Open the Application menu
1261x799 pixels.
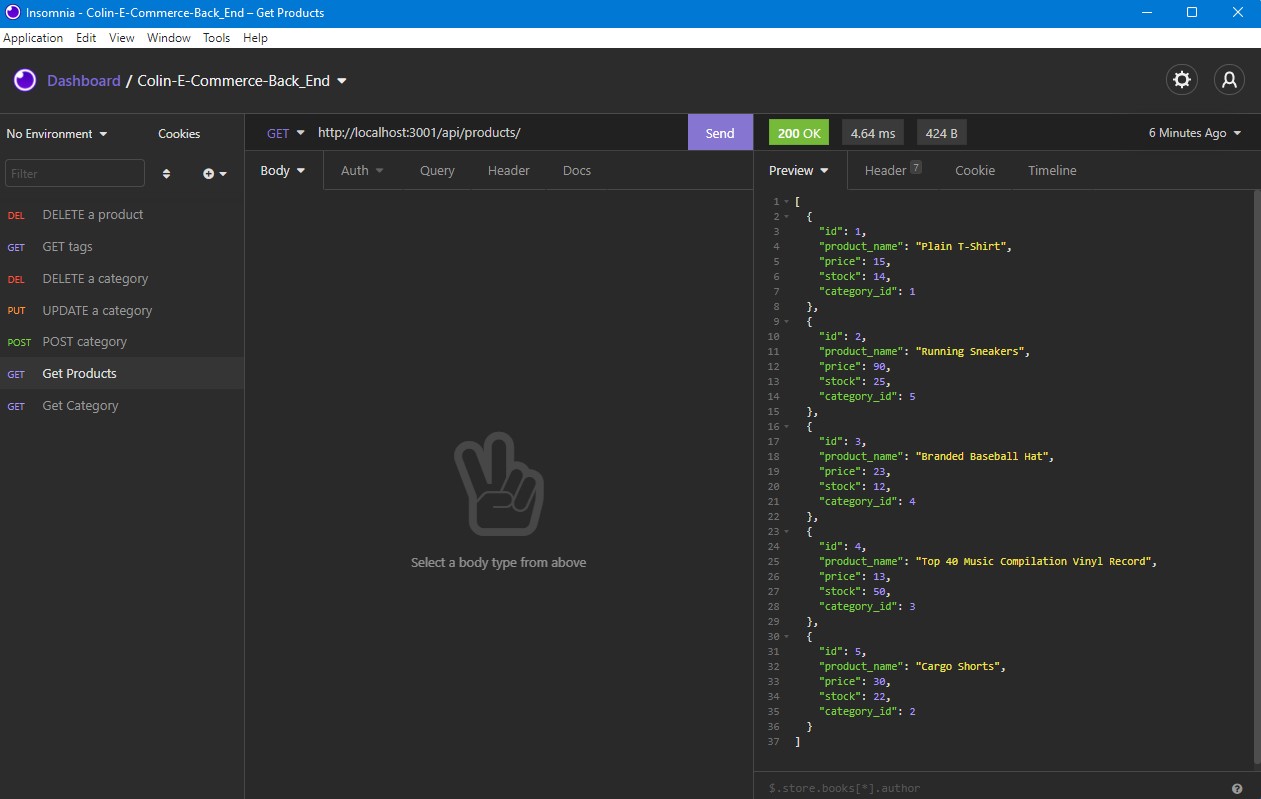[33, 38]
